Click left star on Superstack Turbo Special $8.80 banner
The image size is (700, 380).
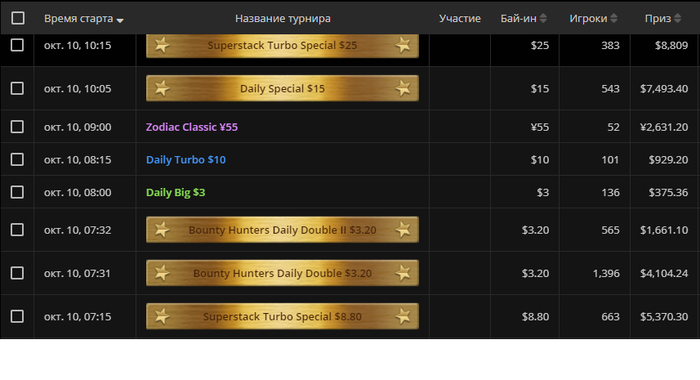coord(162,317)
